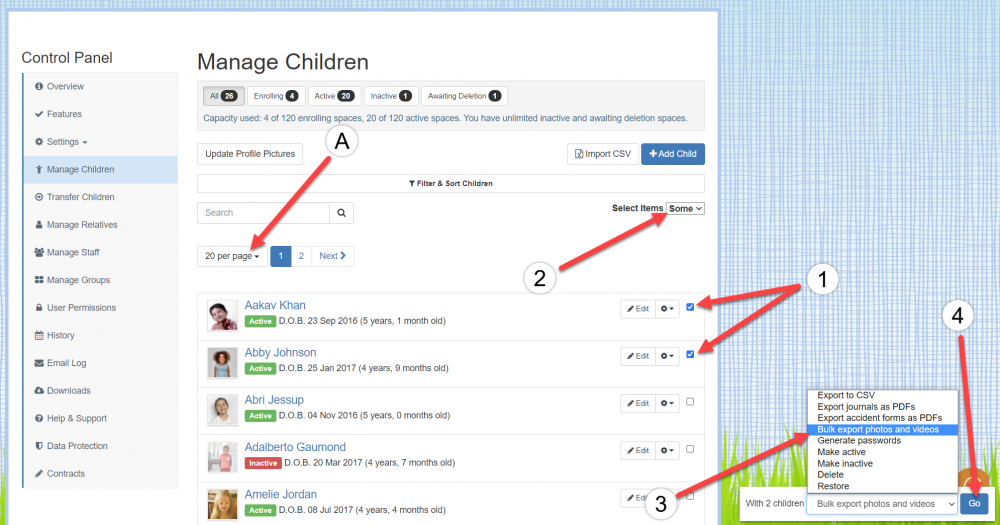
Task: Edit Adalberto Gaumond's record
Action: [638, 450]
